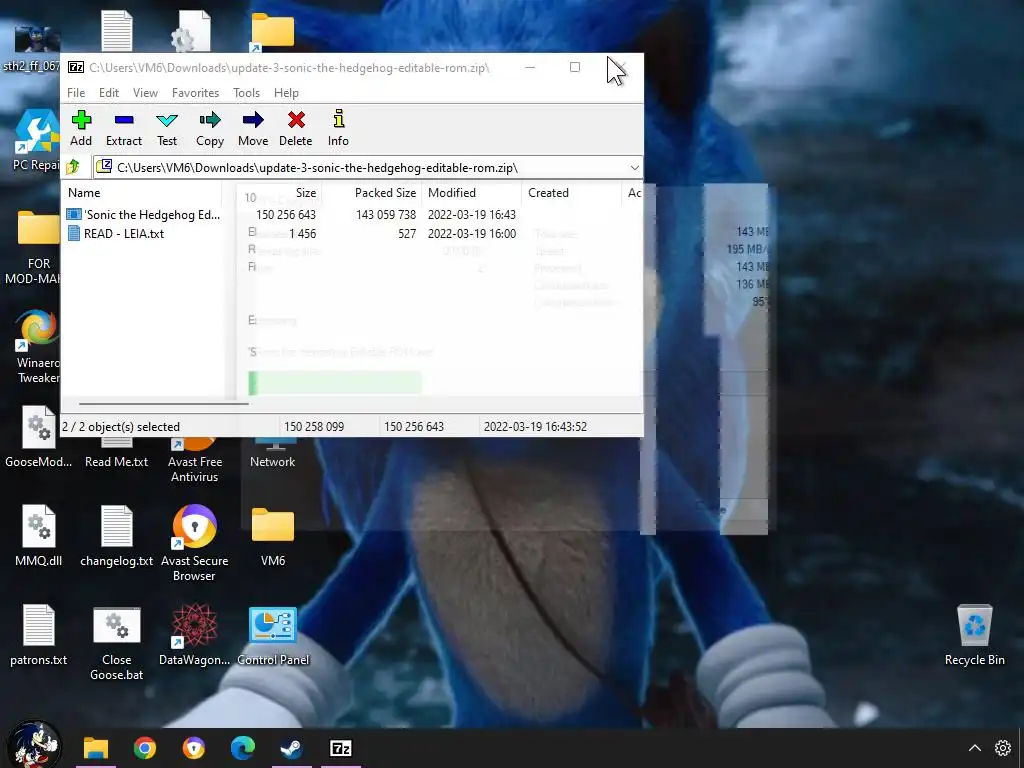Screen dimensions: 1024x768
Task: Select the 'Sonic the Hedgehog Ed...' file
Action: 143,214
